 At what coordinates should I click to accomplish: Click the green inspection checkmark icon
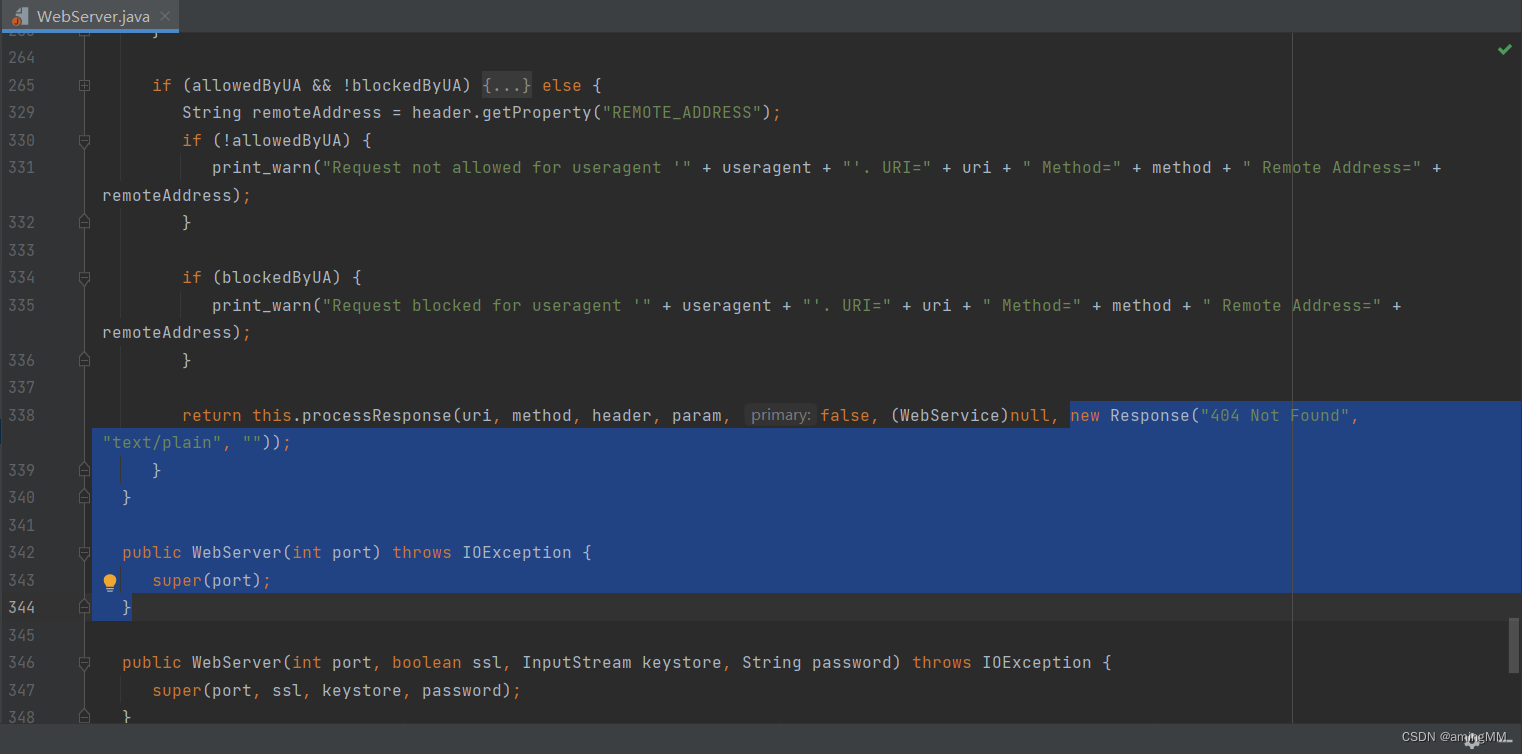tap(1504, 49)
